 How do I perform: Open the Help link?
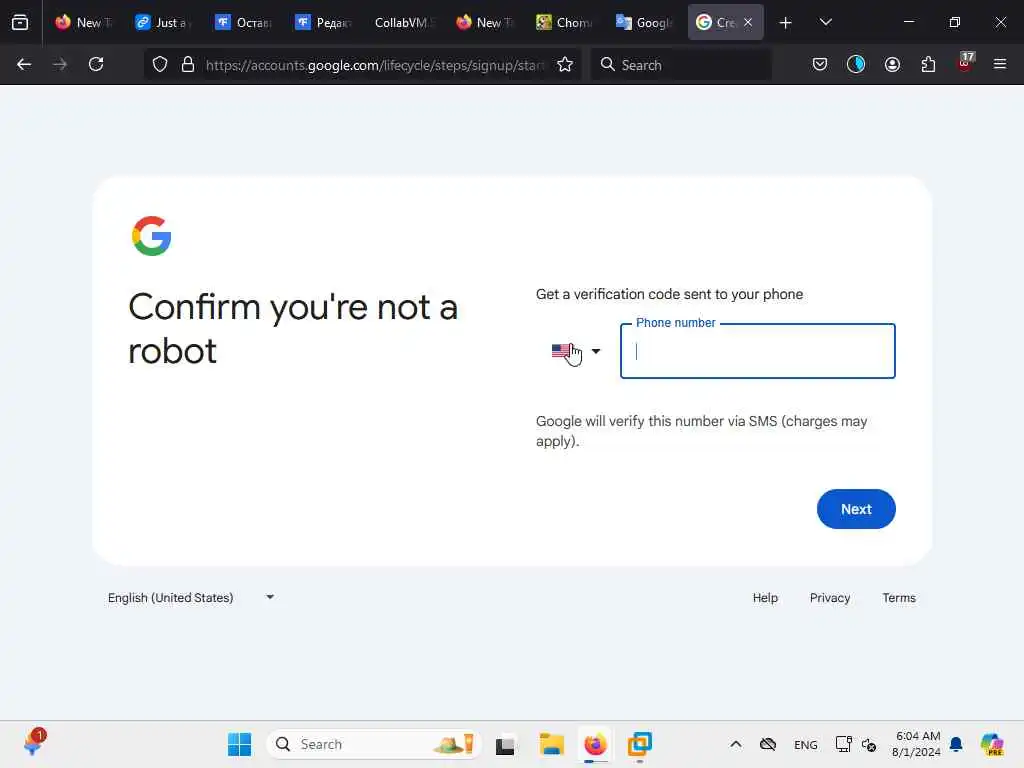pyautogui.click(x=765, y=598)
